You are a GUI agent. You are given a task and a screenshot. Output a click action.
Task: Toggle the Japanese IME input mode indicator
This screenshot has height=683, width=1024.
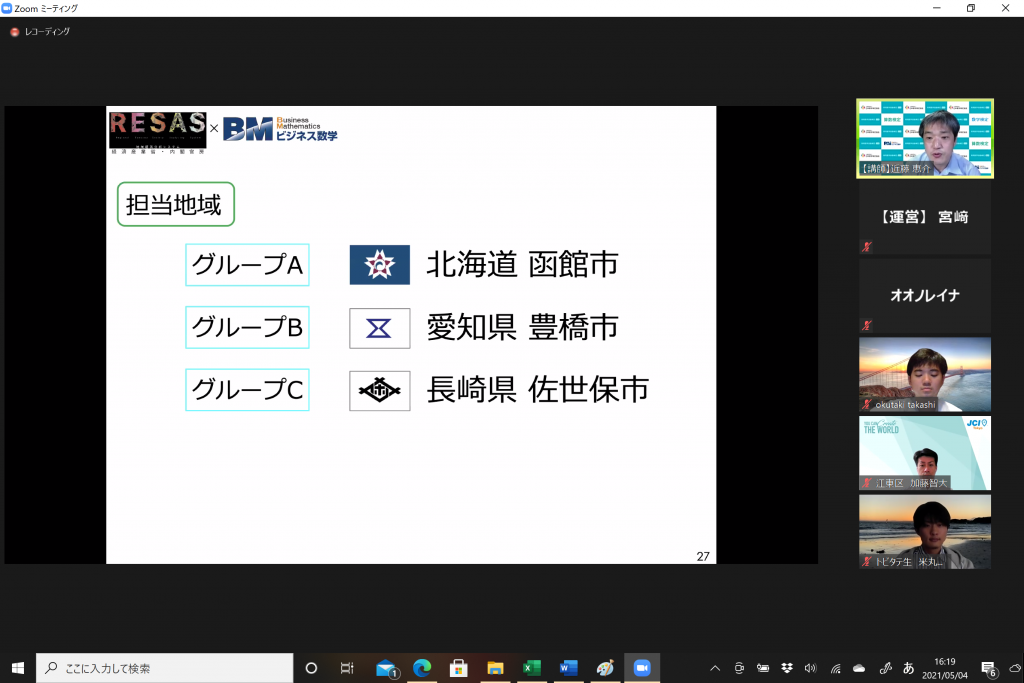909,668
